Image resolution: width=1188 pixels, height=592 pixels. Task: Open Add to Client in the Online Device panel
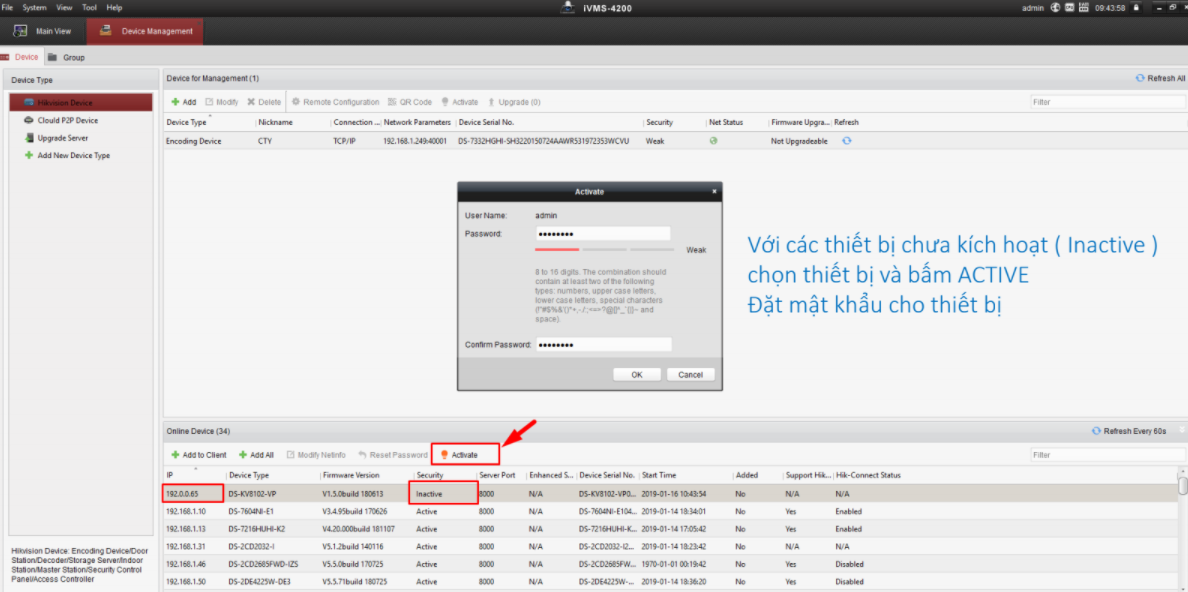197,453
